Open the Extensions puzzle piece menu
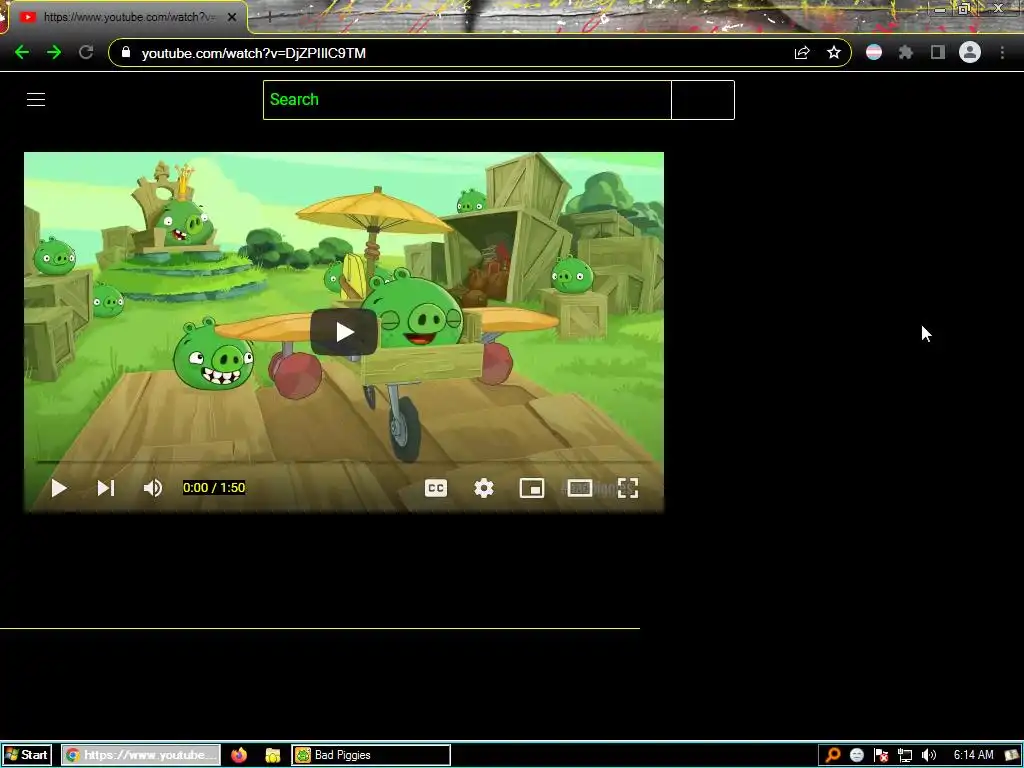This screenshot has height=768, width=1024. pos(906,52)
